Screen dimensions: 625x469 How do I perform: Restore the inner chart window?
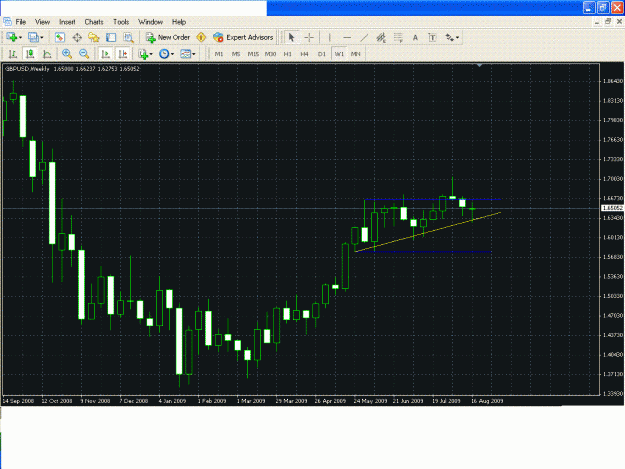608,22
